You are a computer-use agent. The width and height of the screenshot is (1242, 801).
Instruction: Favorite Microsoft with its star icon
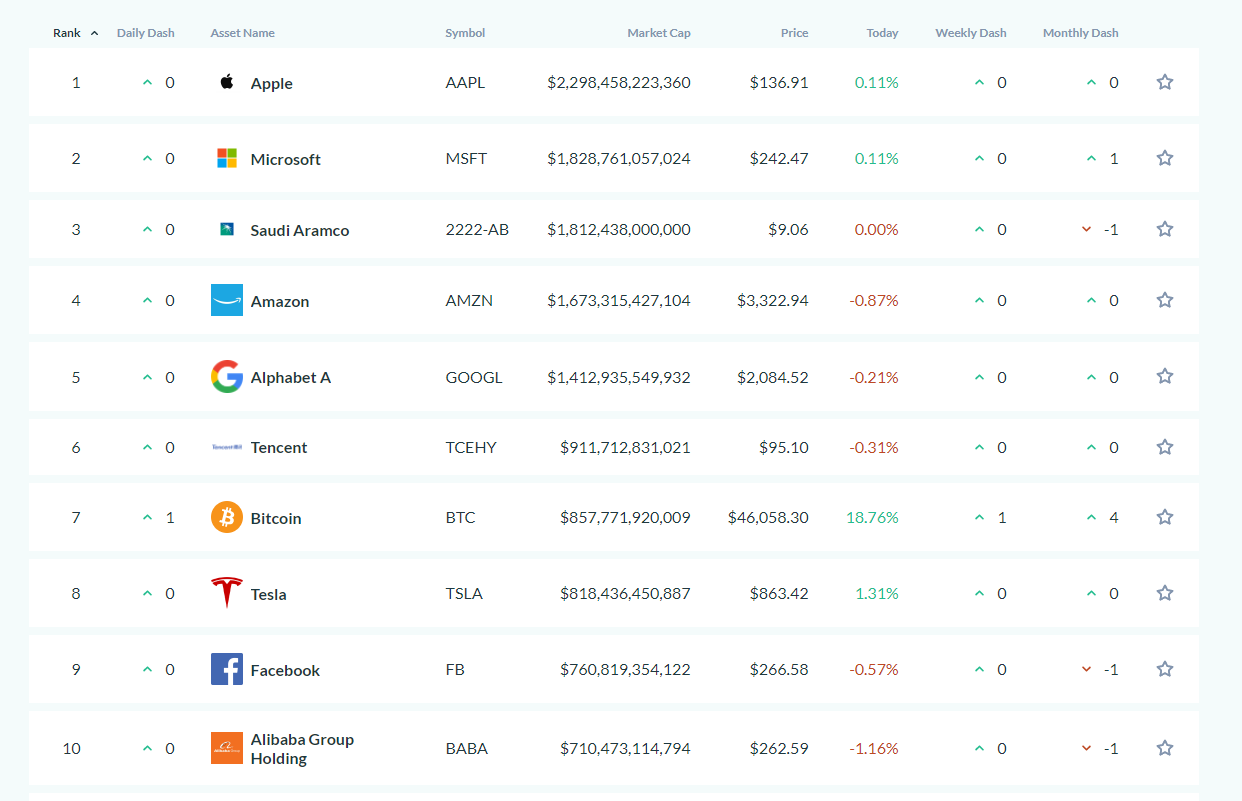[x=1165, y=158]
